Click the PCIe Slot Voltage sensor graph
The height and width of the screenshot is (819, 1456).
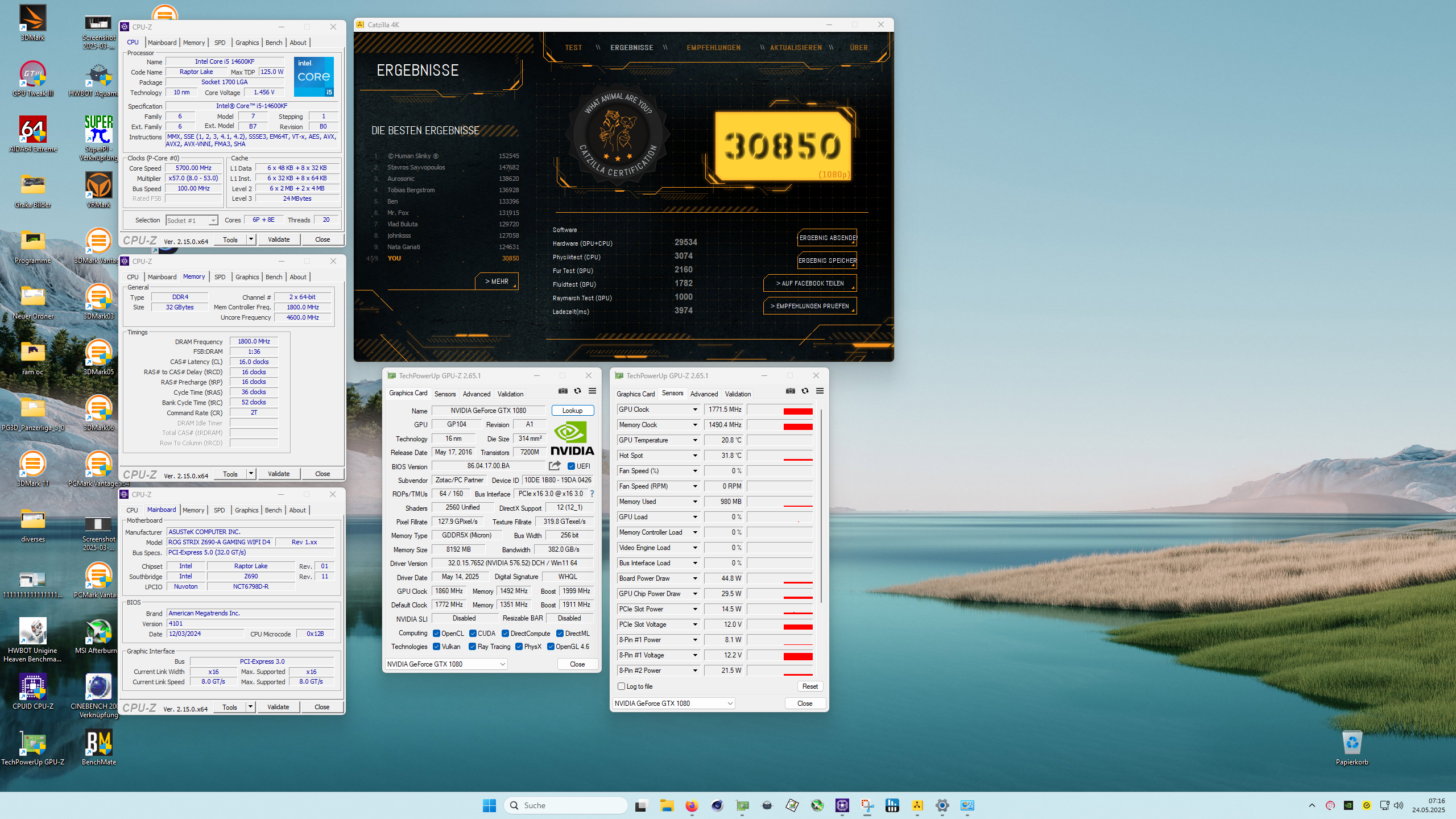pos(780,624)
